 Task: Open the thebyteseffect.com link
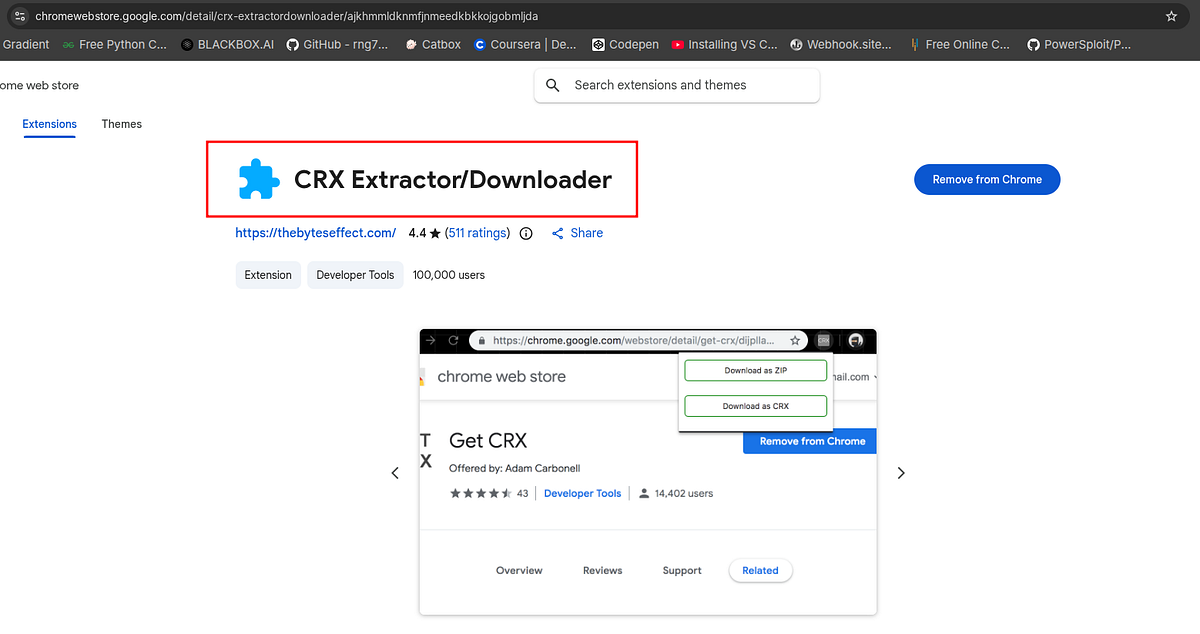coord(316,233)
